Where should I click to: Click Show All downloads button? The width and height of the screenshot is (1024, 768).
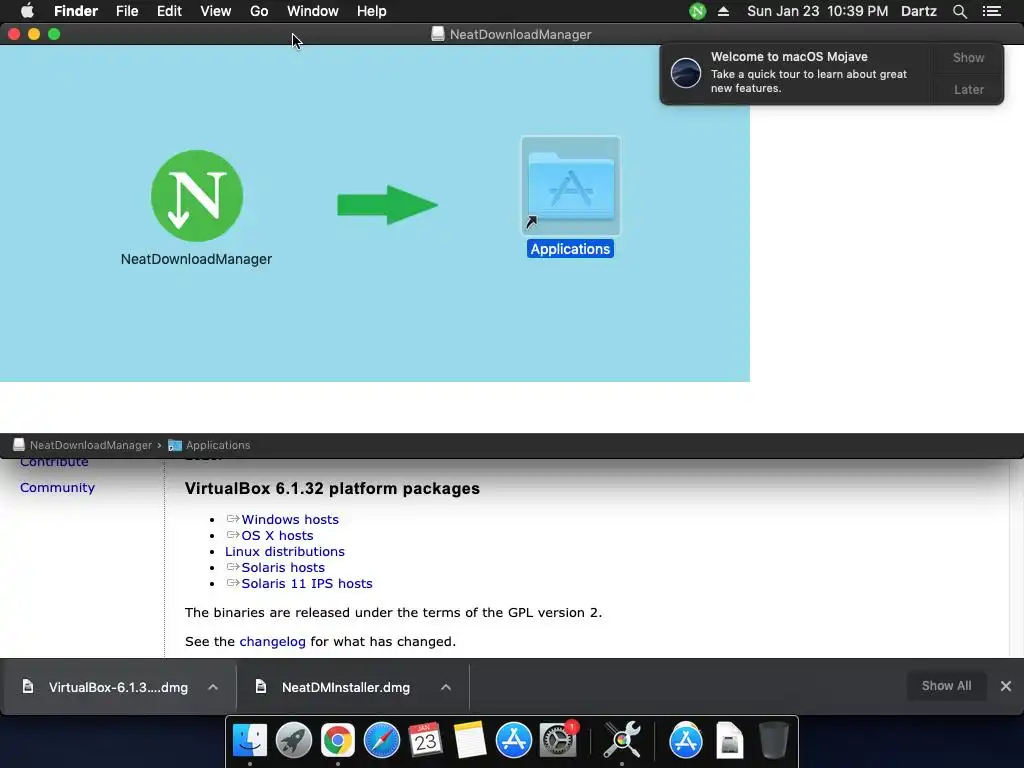pos(946,686)
